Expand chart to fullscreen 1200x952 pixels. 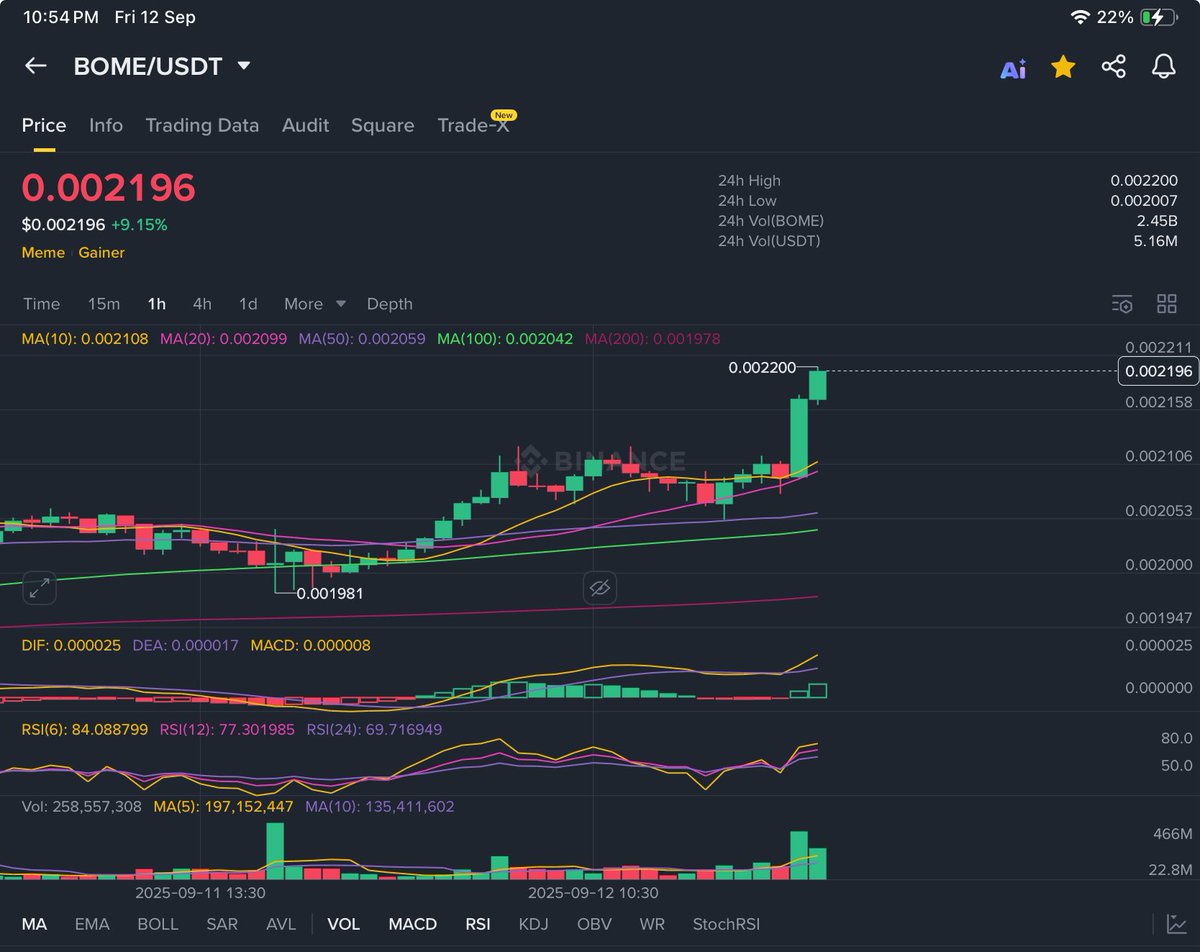[x=39, y=588]
